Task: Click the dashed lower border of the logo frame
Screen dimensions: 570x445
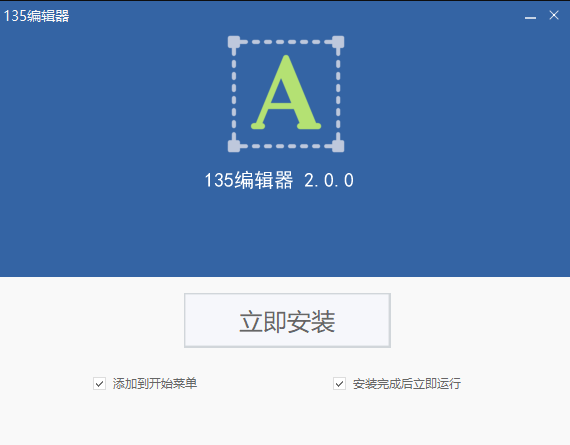Action: coord(286,146)
